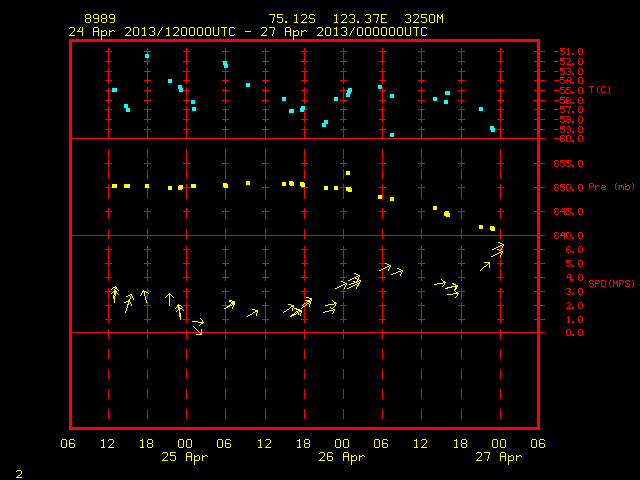
Task: Click the coordinates 75.12S 123.37E text
Action: [x=328, y=19]
